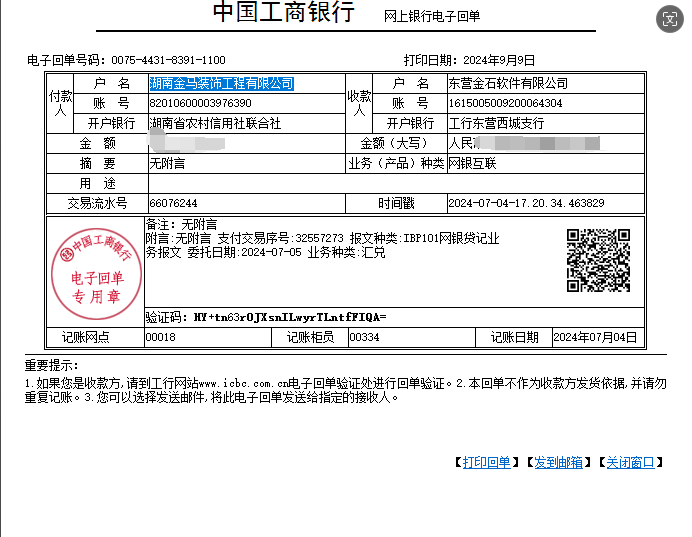The height and width of the screenshot is (537, 692).
Task: Click the red 电子回单专用章 stamp
Action: pyautogui.click(x=97, y=274)
